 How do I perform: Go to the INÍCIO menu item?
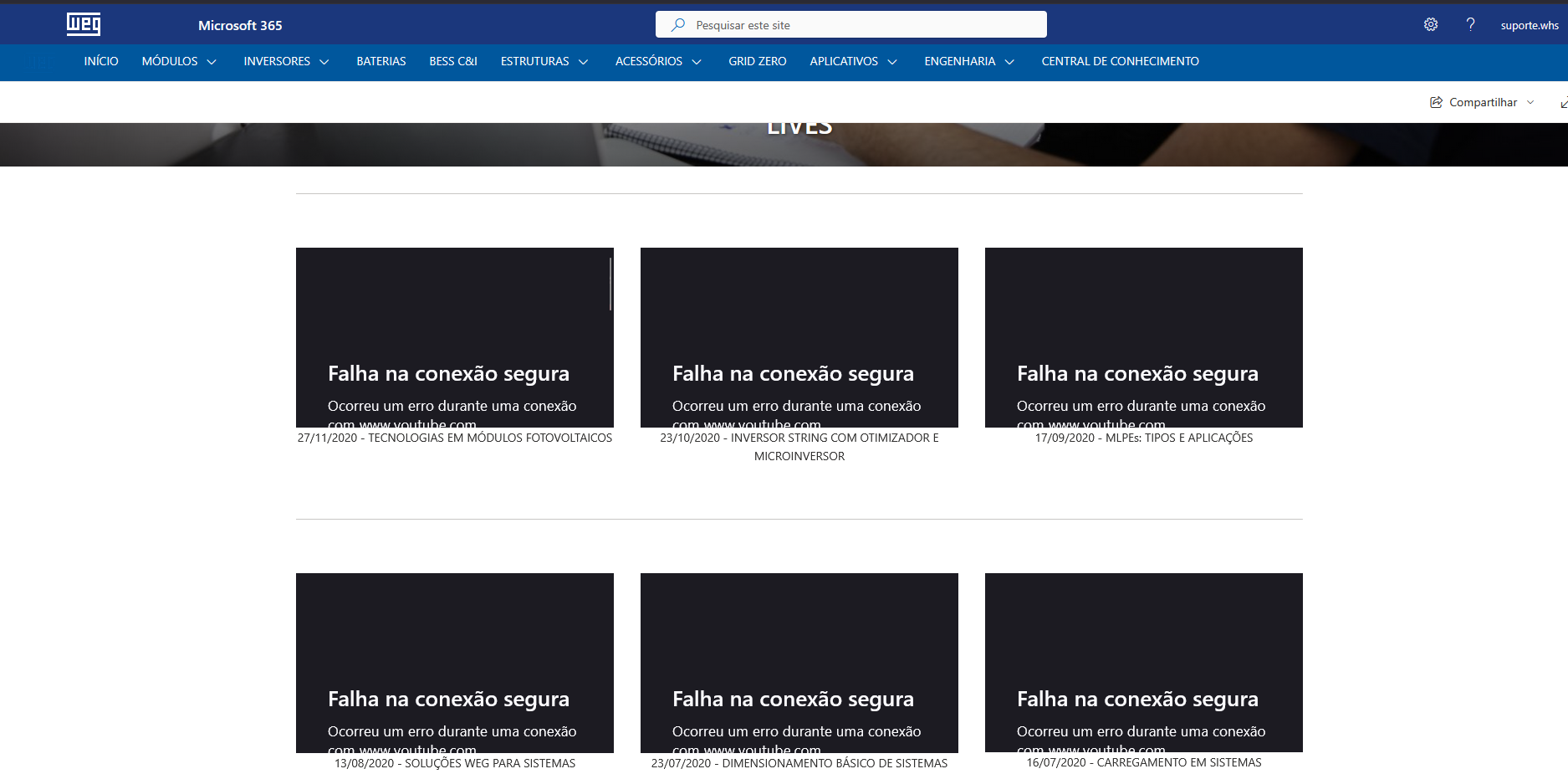pyautogui.click(x=101, y=61)
